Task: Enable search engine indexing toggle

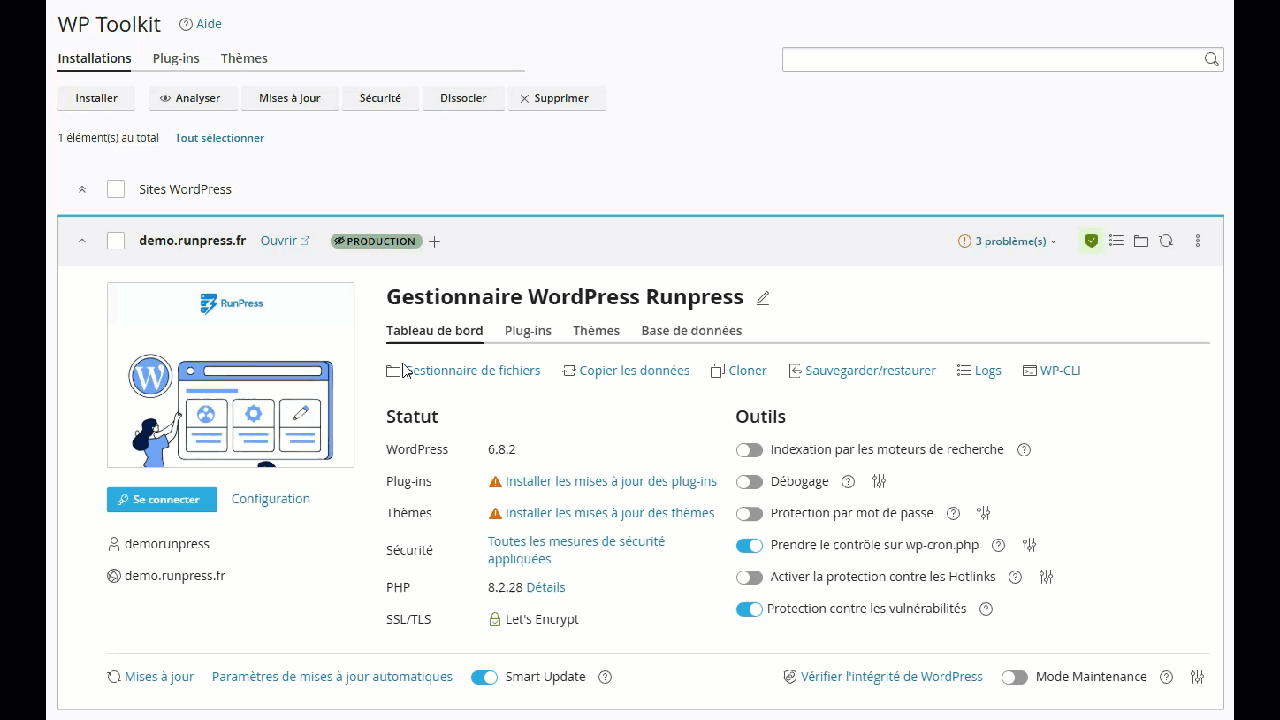Action: click(749, 450)
